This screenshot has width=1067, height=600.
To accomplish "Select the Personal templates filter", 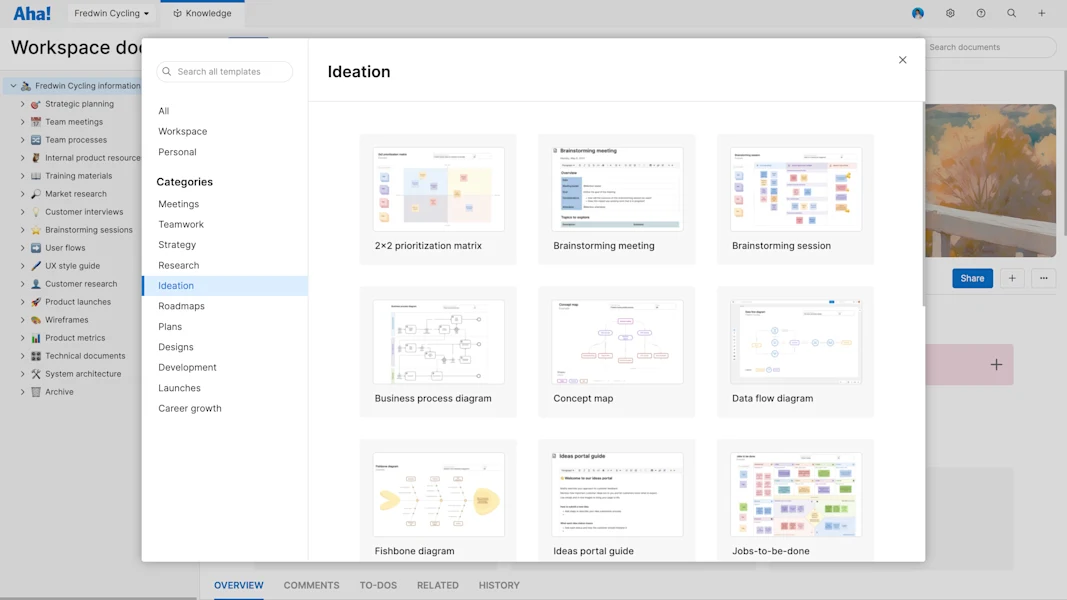I will [x=177, y=152].
